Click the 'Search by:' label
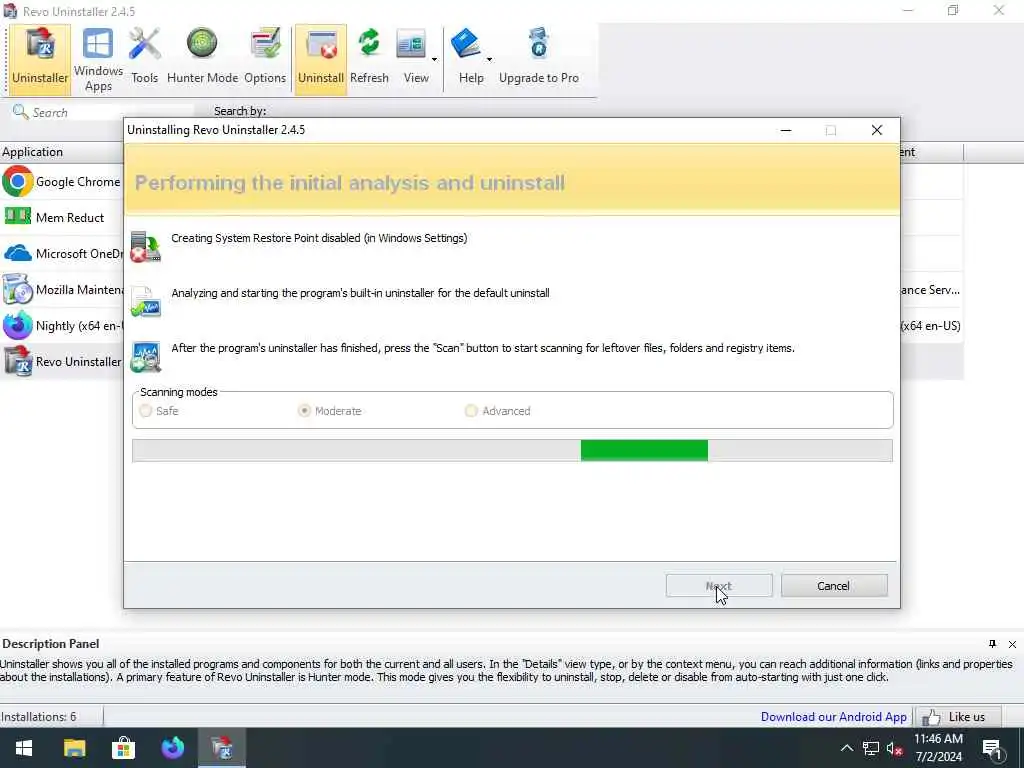1024x768 pixels. (x=240, y=111)
